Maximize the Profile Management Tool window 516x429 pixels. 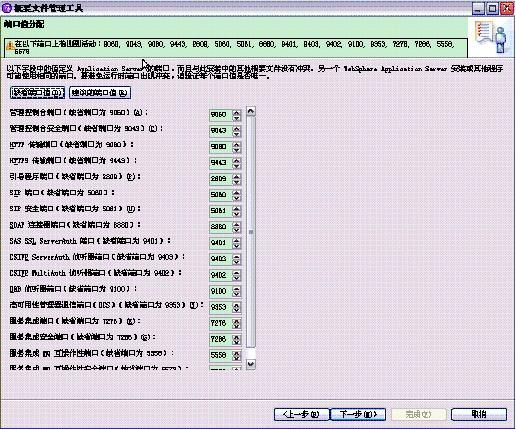point(493,8)
